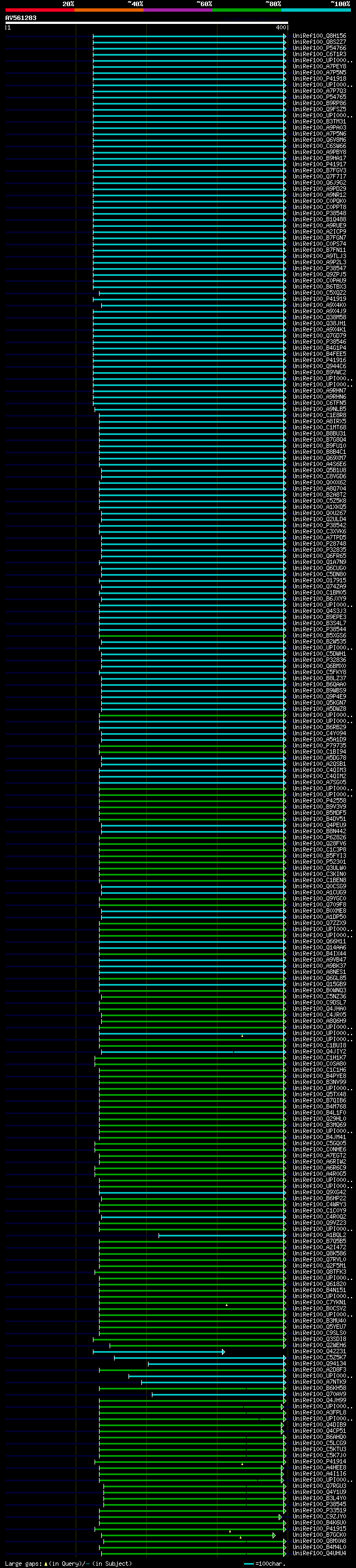Select label UniRef100_Q8TFK3

(x=319, y=1272)
